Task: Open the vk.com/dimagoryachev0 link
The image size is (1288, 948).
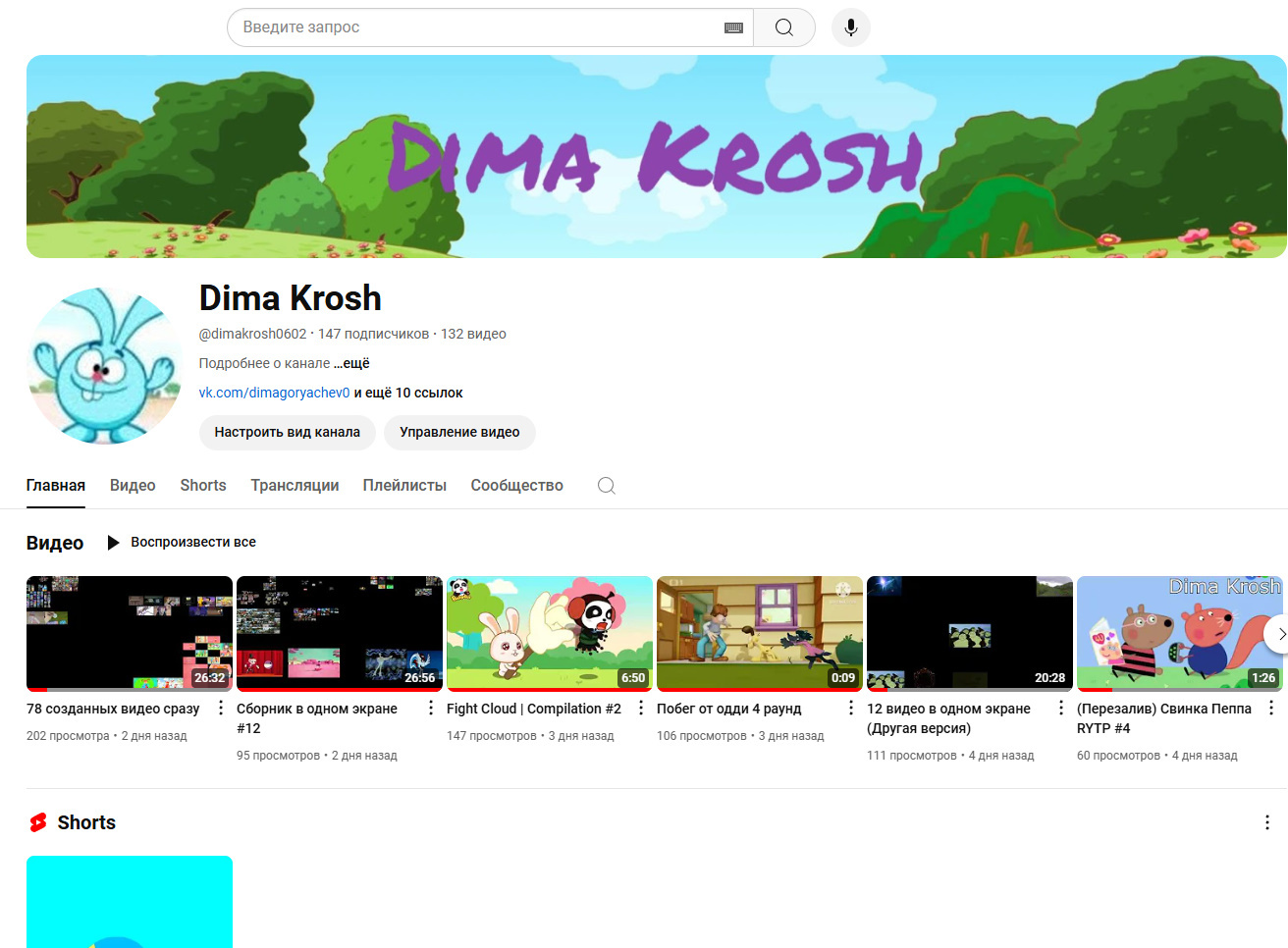Action: pyautogui.click(x=275, y=393)
